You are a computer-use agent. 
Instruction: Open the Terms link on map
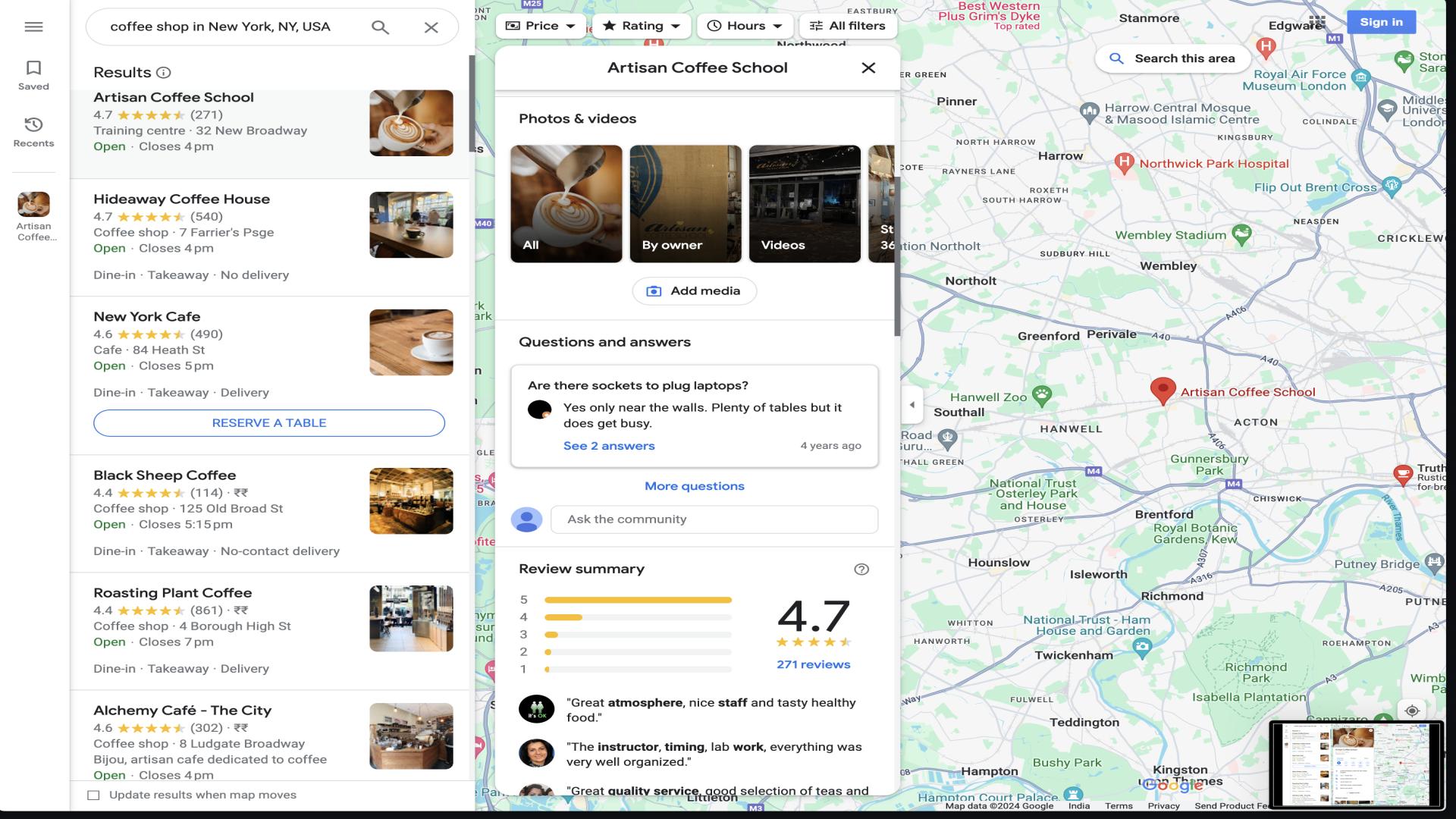[1119, 806]
